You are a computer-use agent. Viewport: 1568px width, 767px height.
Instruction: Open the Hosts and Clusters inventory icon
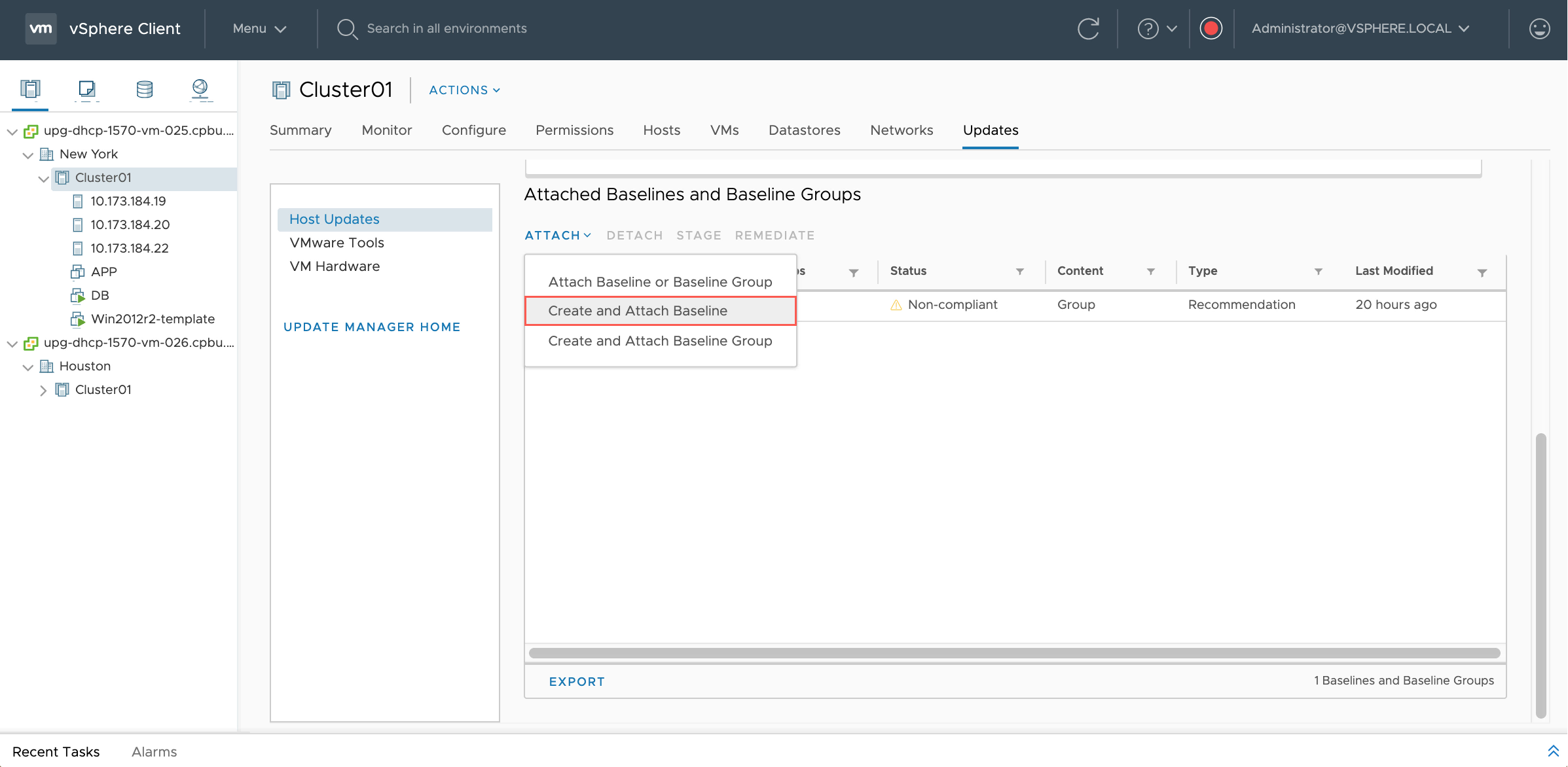[x=30, y=88]
